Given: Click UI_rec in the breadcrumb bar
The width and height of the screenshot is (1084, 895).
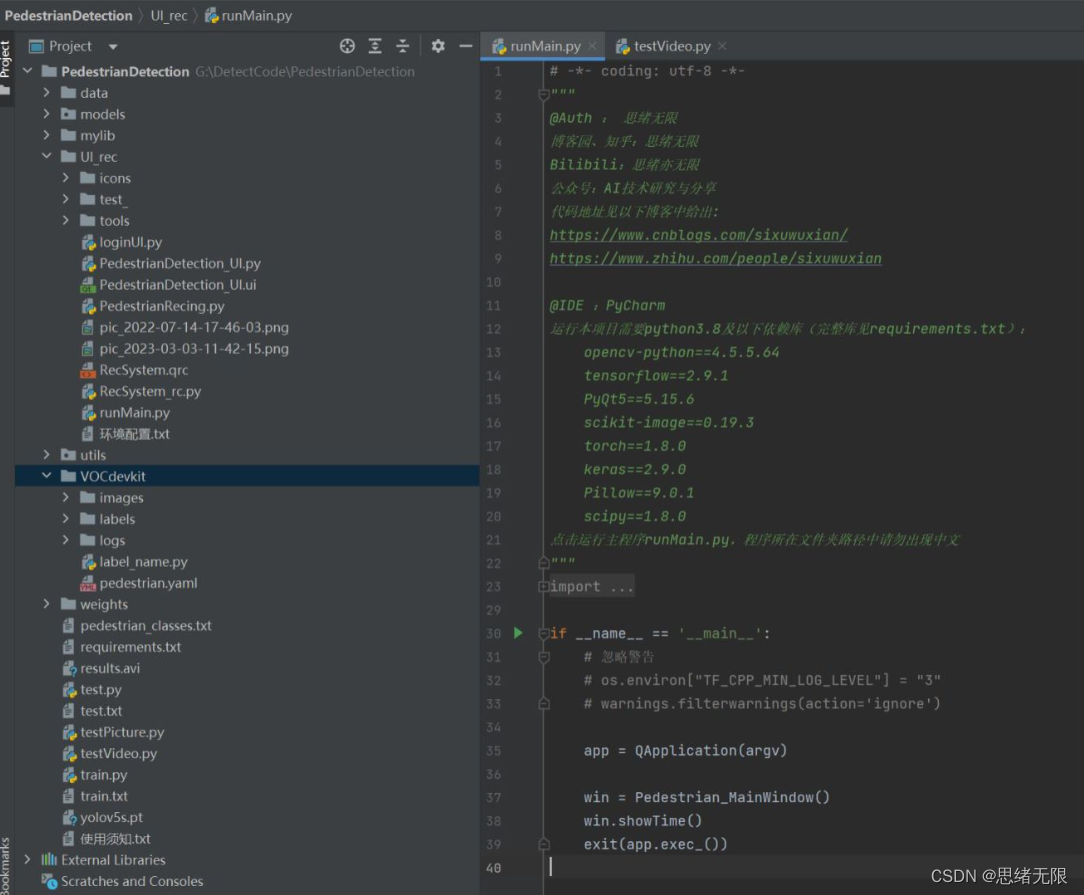Looking at the screenshot, I should pos(169,15).
